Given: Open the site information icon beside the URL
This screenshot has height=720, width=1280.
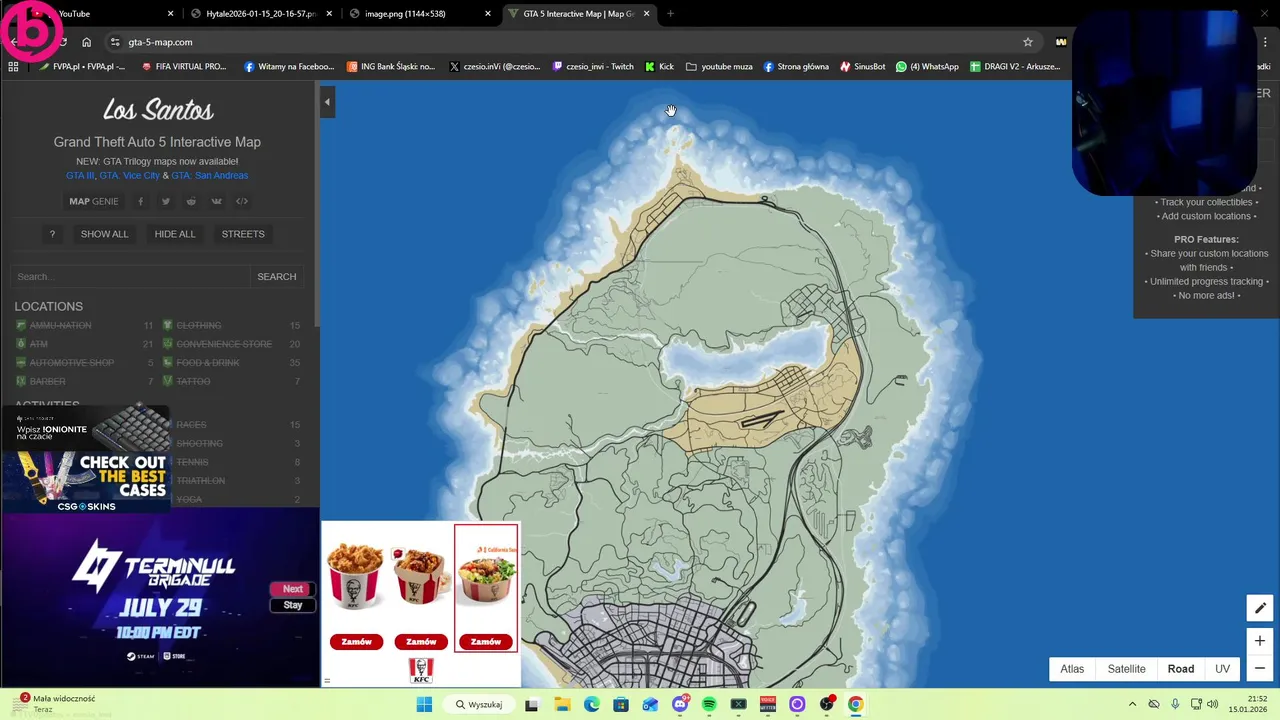Looking at the screenshot, I should pyautogui.click(x=115, y=42).
